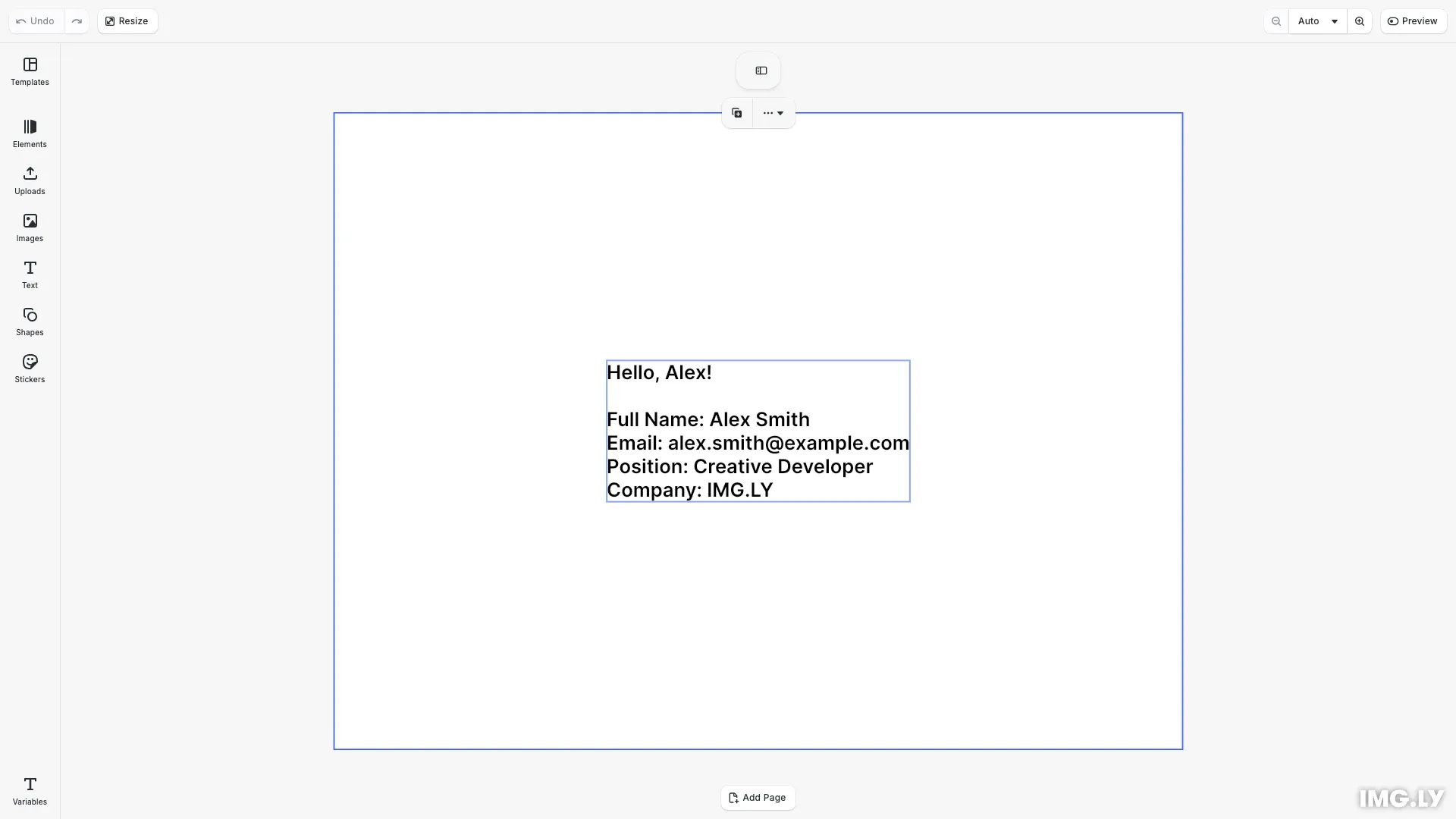This screenshot has height=819, width=1456.
Task: Open the Stickers panel
Action: click(x=30, y=369)
